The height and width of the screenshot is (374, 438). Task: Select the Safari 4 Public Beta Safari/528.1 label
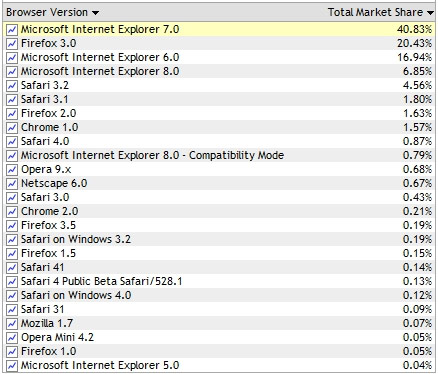click(102, 281)
